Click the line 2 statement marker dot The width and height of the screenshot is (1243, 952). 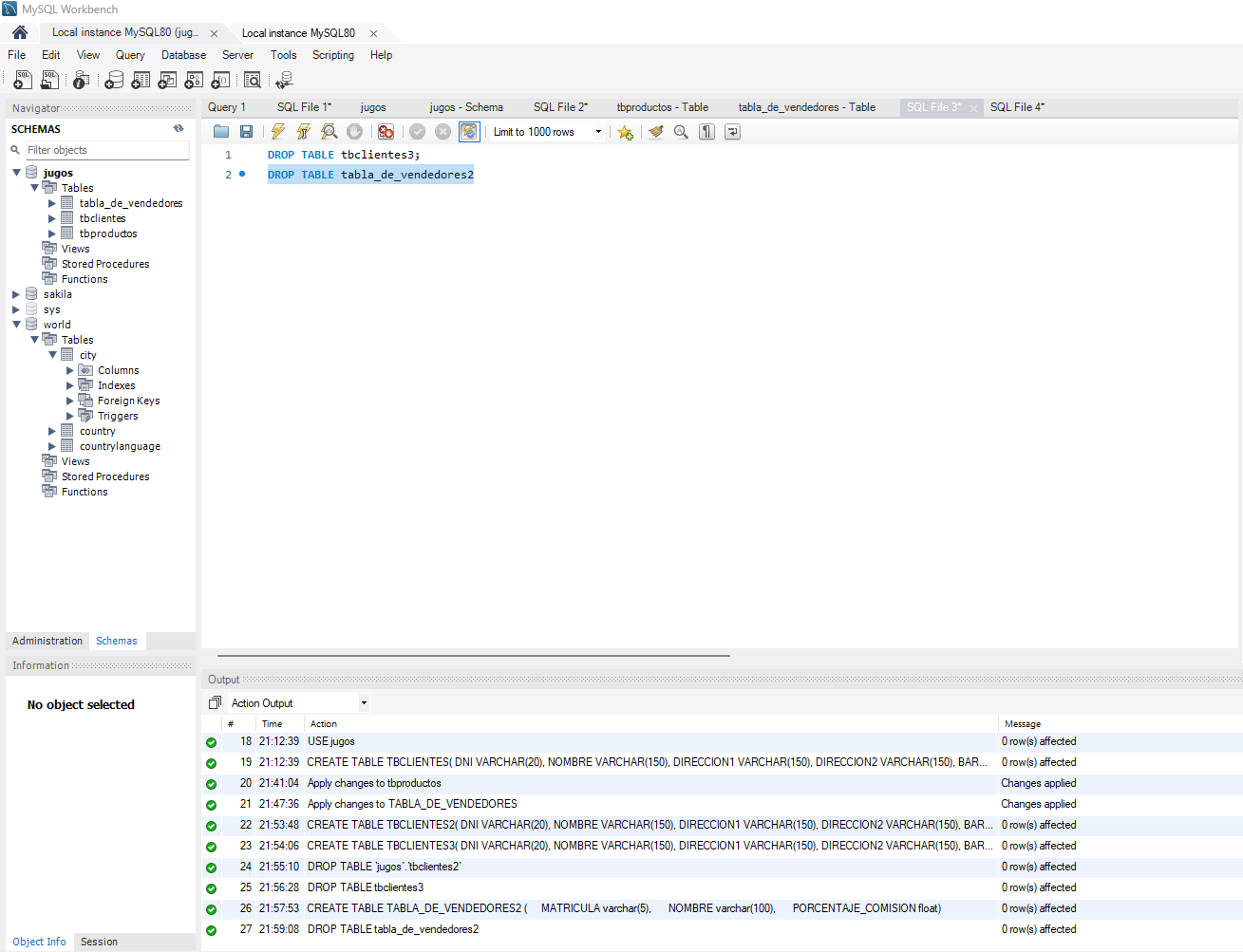click(242, 174)
